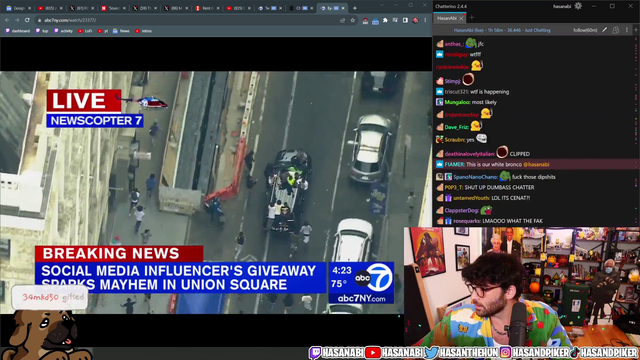The width and height of the screenshot is (640, 360).
Task: Click the @hasanabi mention in chat
Action: pyautogui.click(x=536, y=164)
